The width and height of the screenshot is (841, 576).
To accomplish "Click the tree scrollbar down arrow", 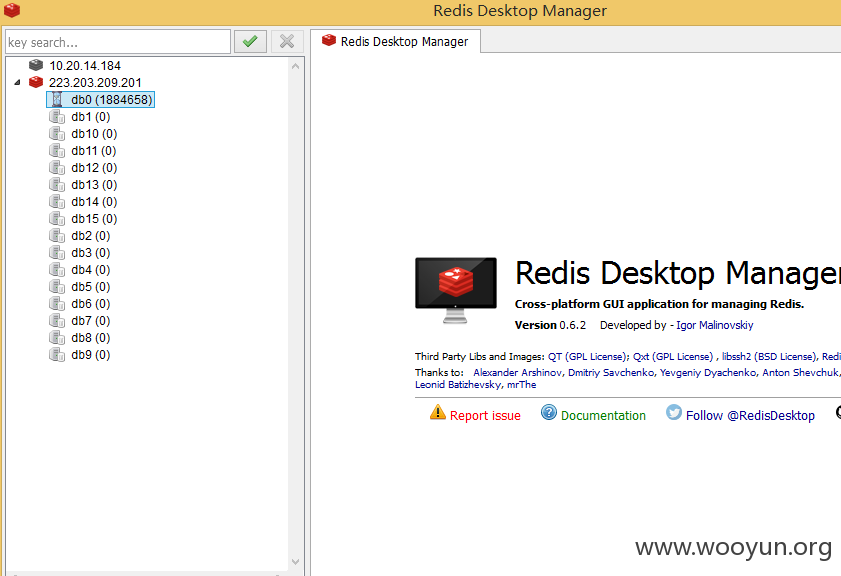I will [x=296, y=562].
